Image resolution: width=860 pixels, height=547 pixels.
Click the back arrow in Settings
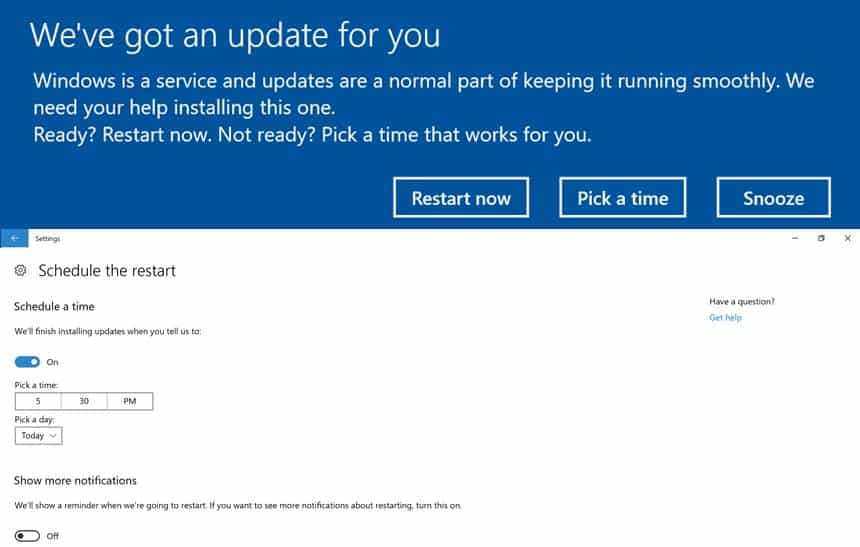(14, 238)
